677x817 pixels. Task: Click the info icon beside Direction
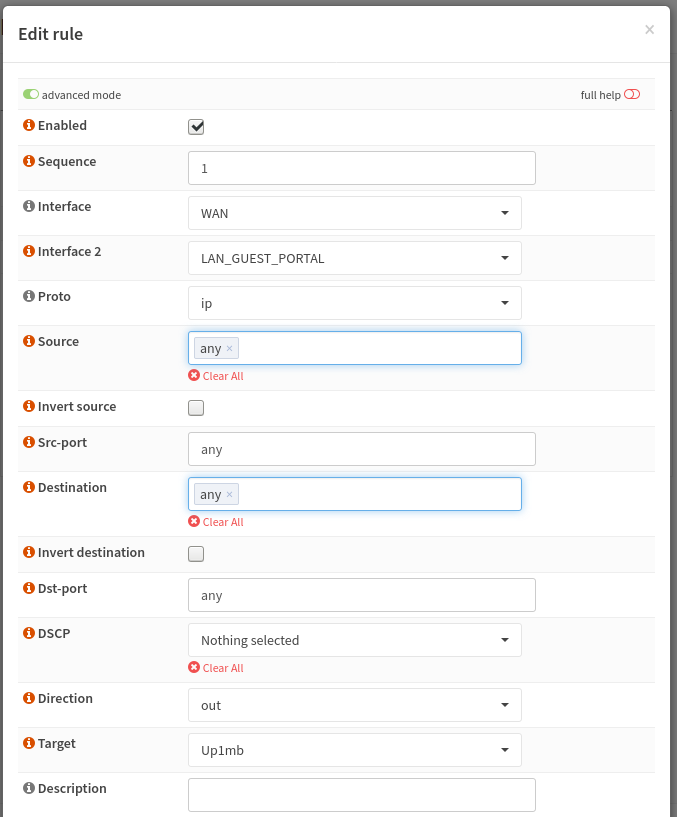click(29, 699)
